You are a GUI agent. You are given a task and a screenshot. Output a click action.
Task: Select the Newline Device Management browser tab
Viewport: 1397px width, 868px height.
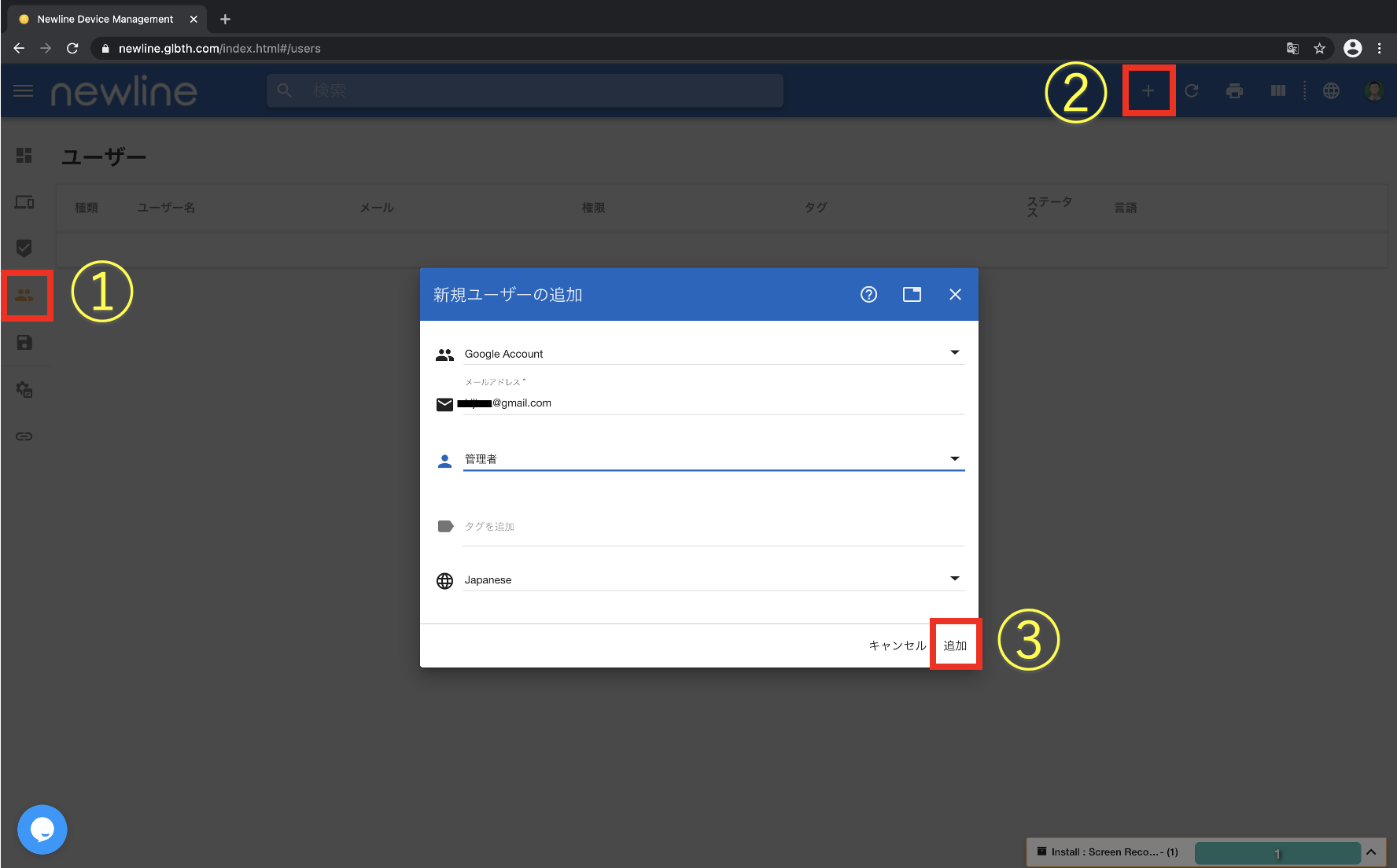[105, 19]
